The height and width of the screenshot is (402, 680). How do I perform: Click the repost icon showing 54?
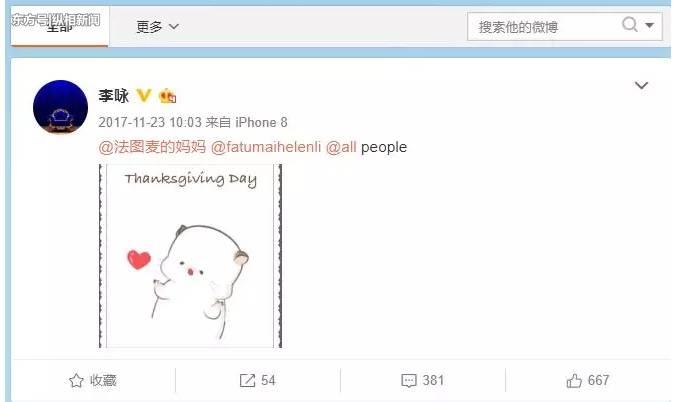click(247, 380)
